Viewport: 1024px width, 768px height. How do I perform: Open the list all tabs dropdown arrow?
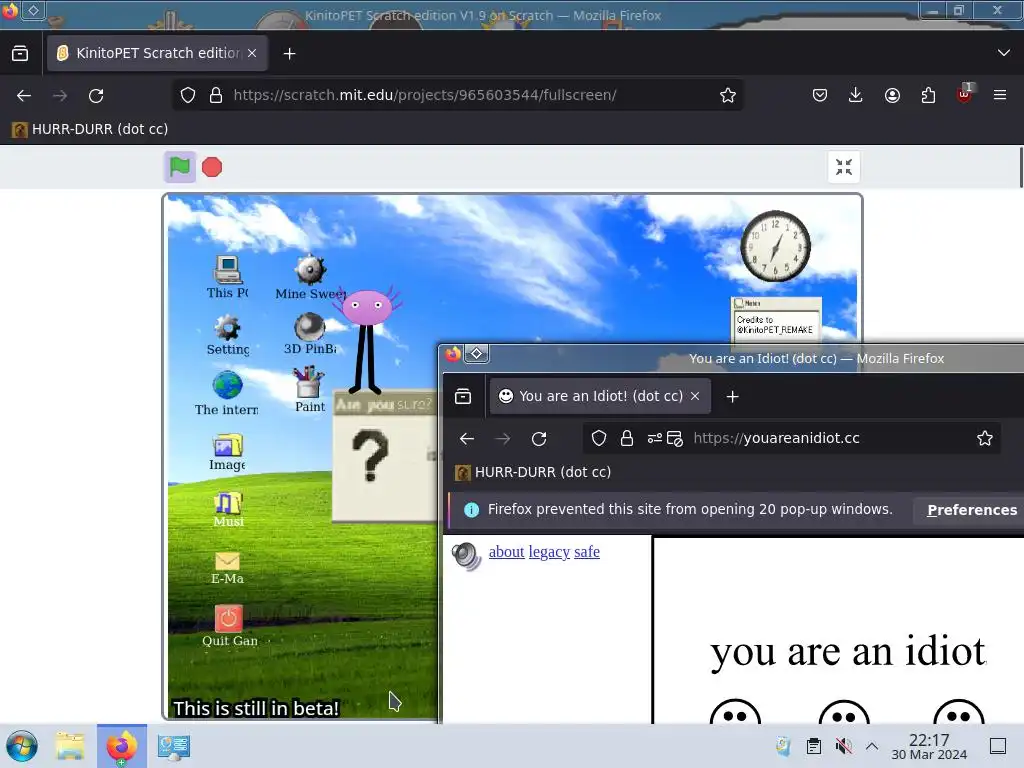[1004, 53]
